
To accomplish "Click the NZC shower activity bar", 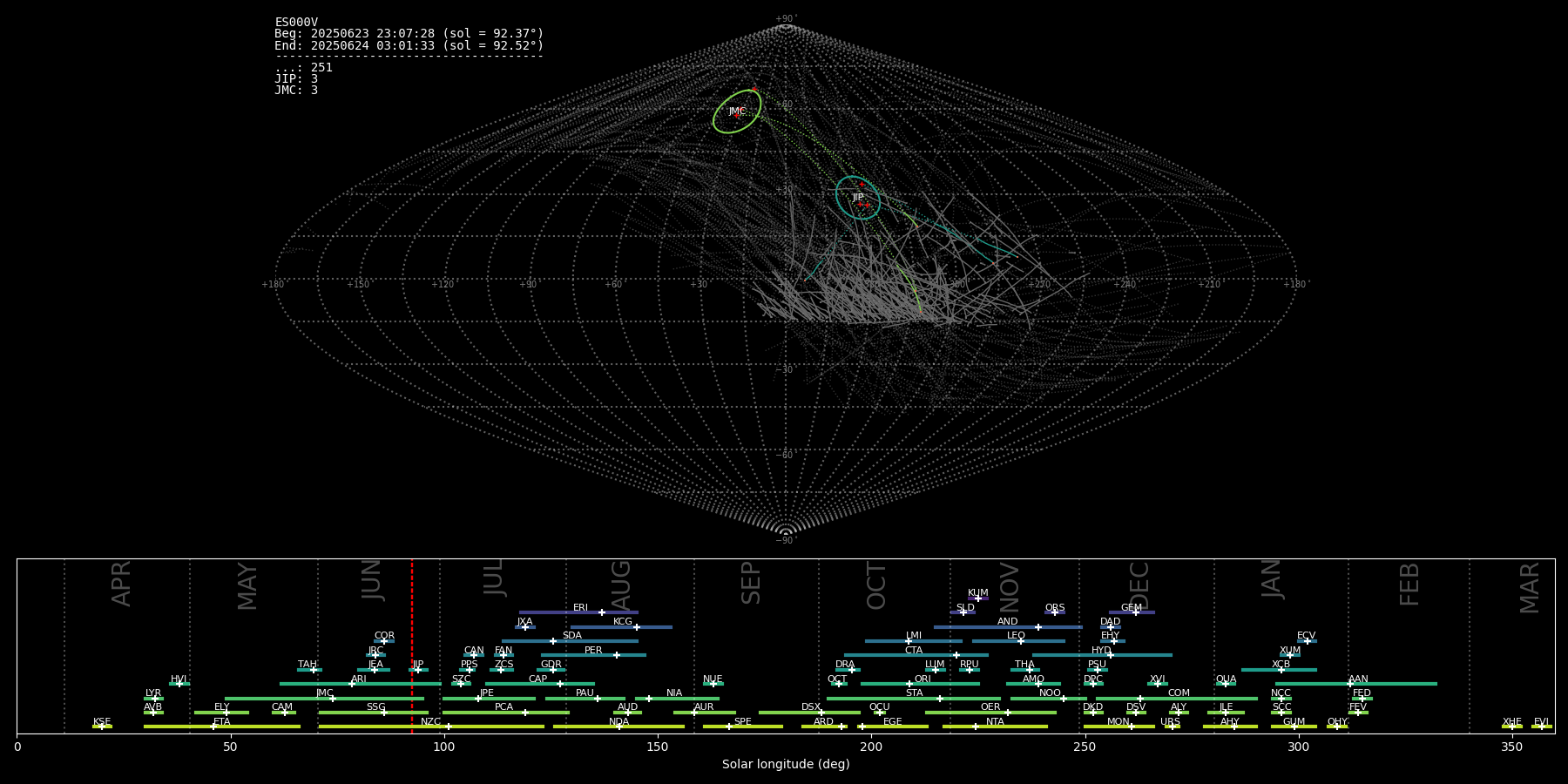I will coord(431,727).
